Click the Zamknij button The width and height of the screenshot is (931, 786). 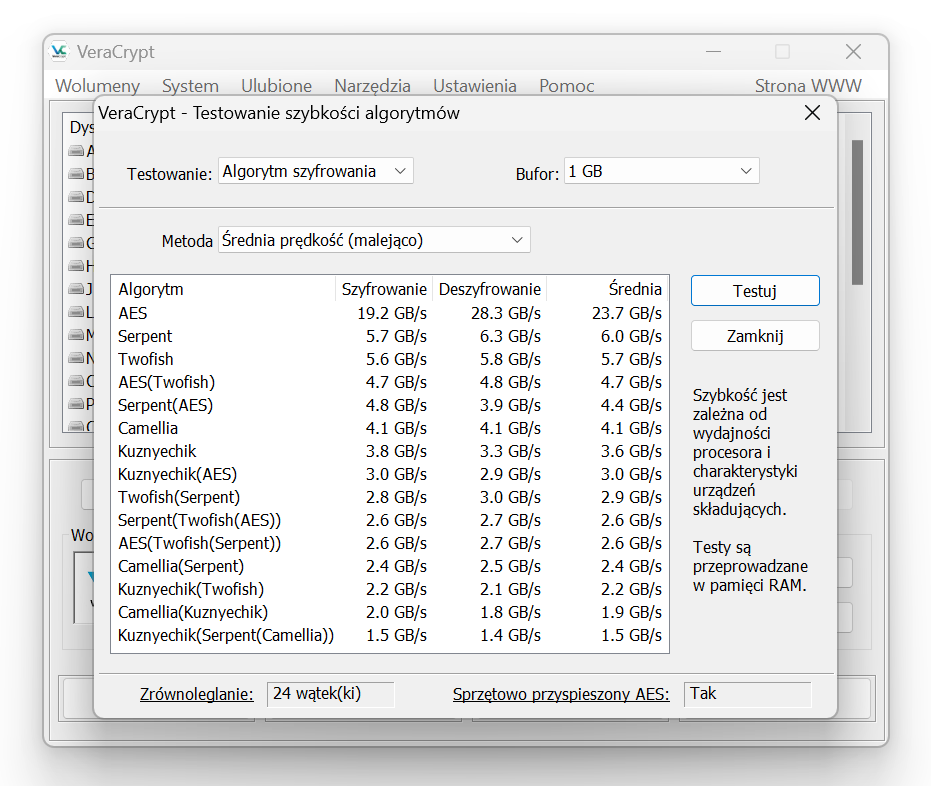[x=755, y=336]
